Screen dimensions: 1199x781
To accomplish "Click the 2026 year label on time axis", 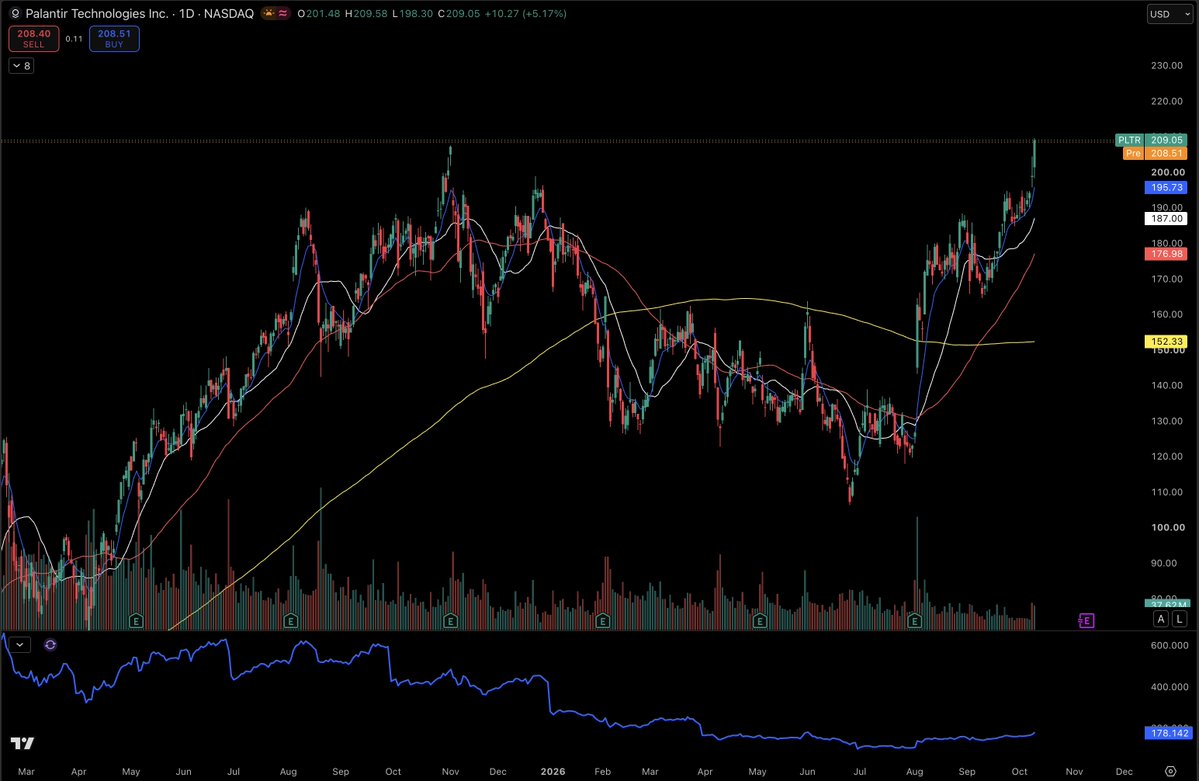I will (553, 771).
